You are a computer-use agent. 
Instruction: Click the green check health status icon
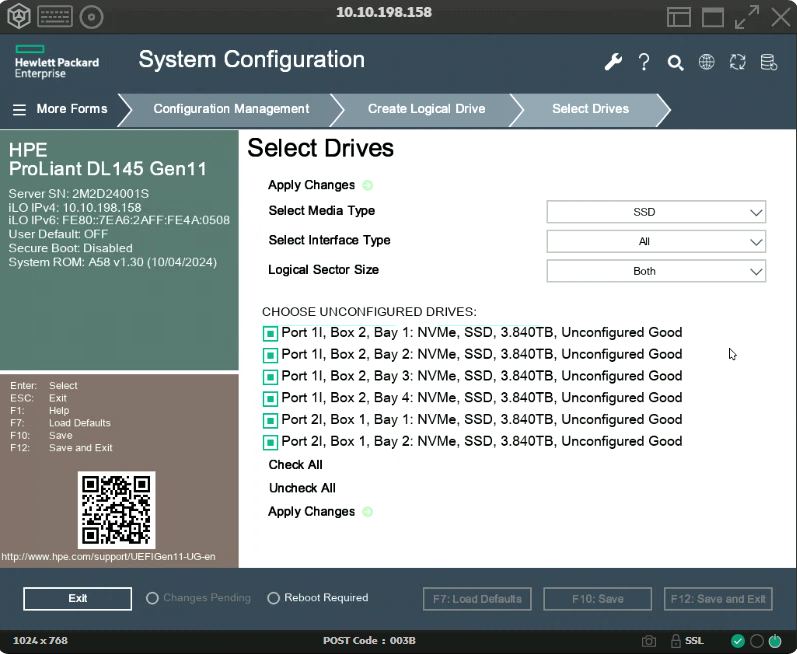pyautogui.click(x=738, y=641)
